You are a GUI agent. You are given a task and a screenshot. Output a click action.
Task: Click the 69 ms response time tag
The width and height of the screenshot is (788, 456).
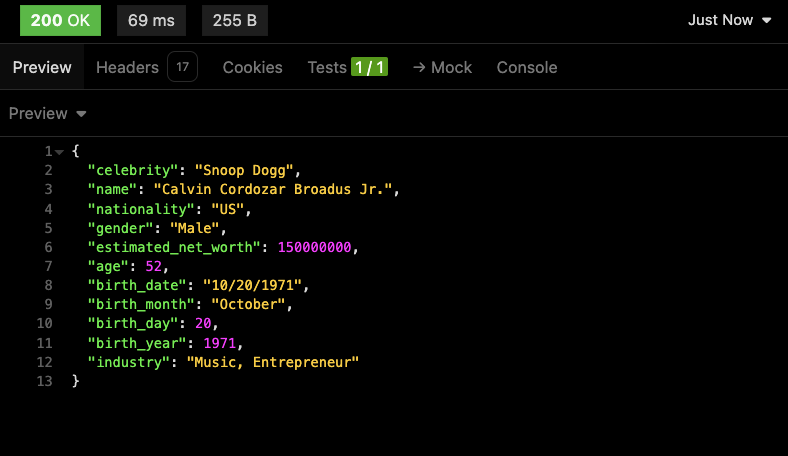click(x=151, y=21)
